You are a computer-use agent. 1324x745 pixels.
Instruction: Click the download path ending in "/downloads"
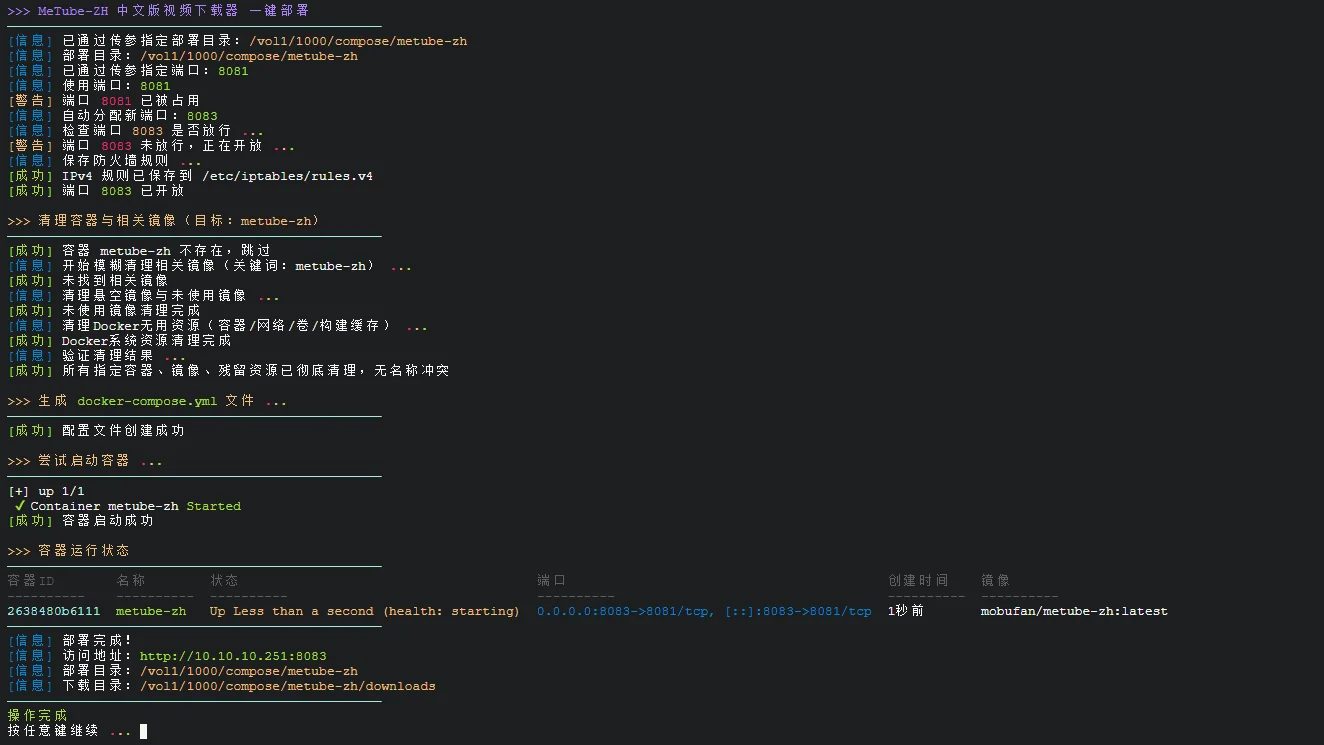pyautogui.click(x=288, y=686)
